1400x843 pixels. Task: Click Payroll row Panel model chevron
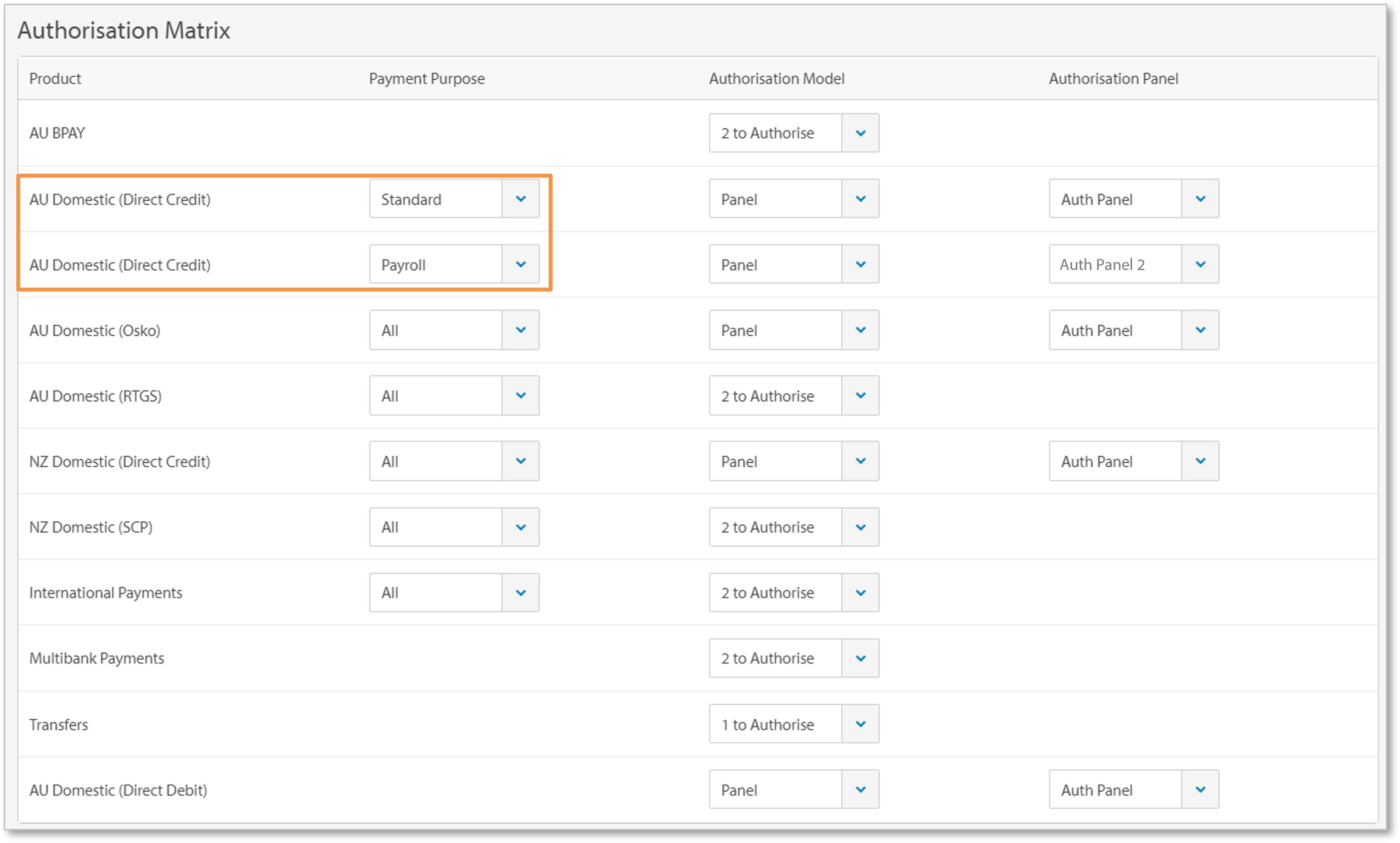tap(860, 264)
